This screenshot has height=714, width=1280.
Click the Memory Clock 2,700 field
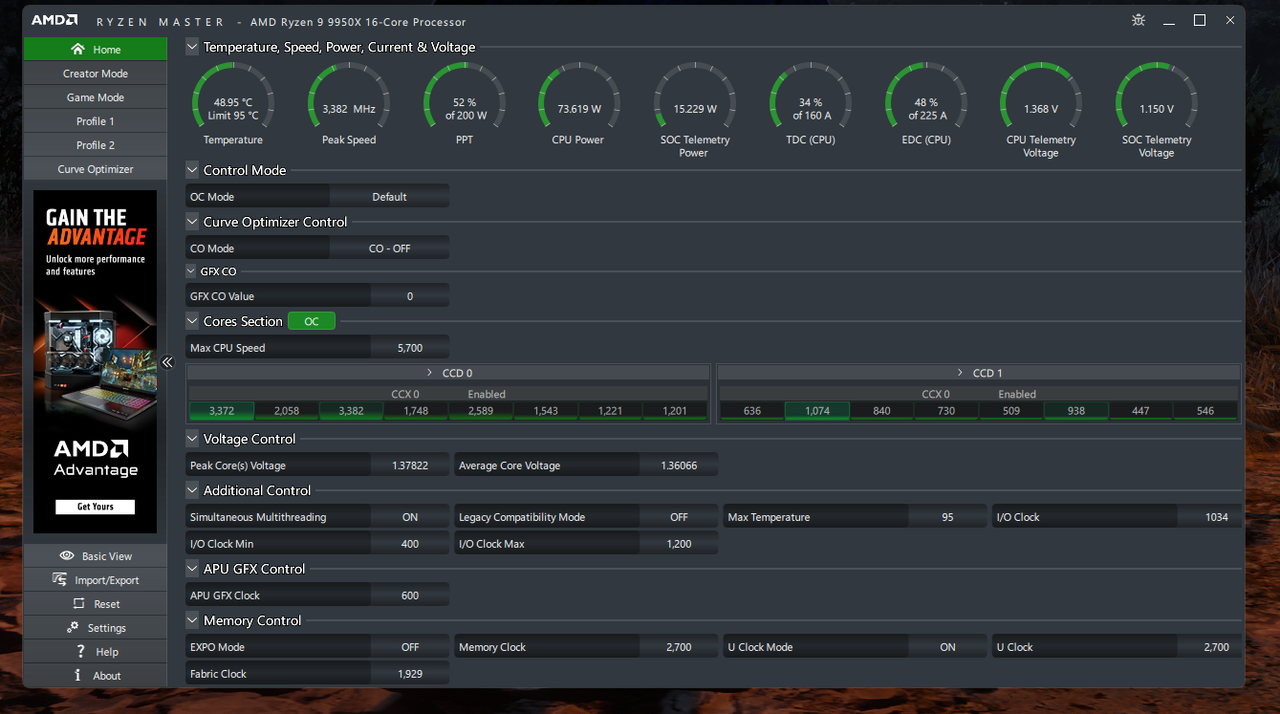(x=679, y=647)
